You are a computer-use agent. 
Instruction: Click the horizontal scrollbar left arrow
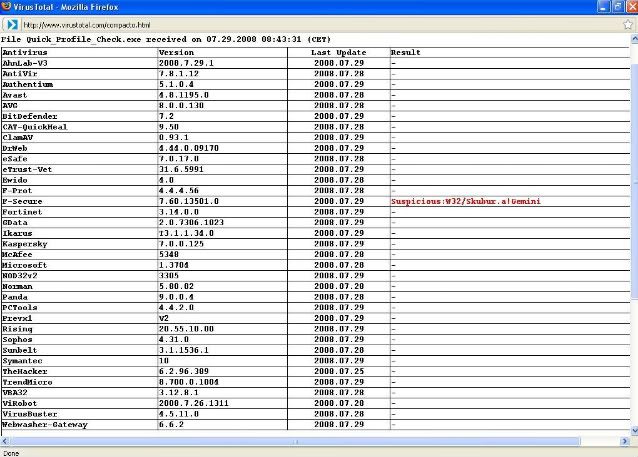(x=4, y=441)
